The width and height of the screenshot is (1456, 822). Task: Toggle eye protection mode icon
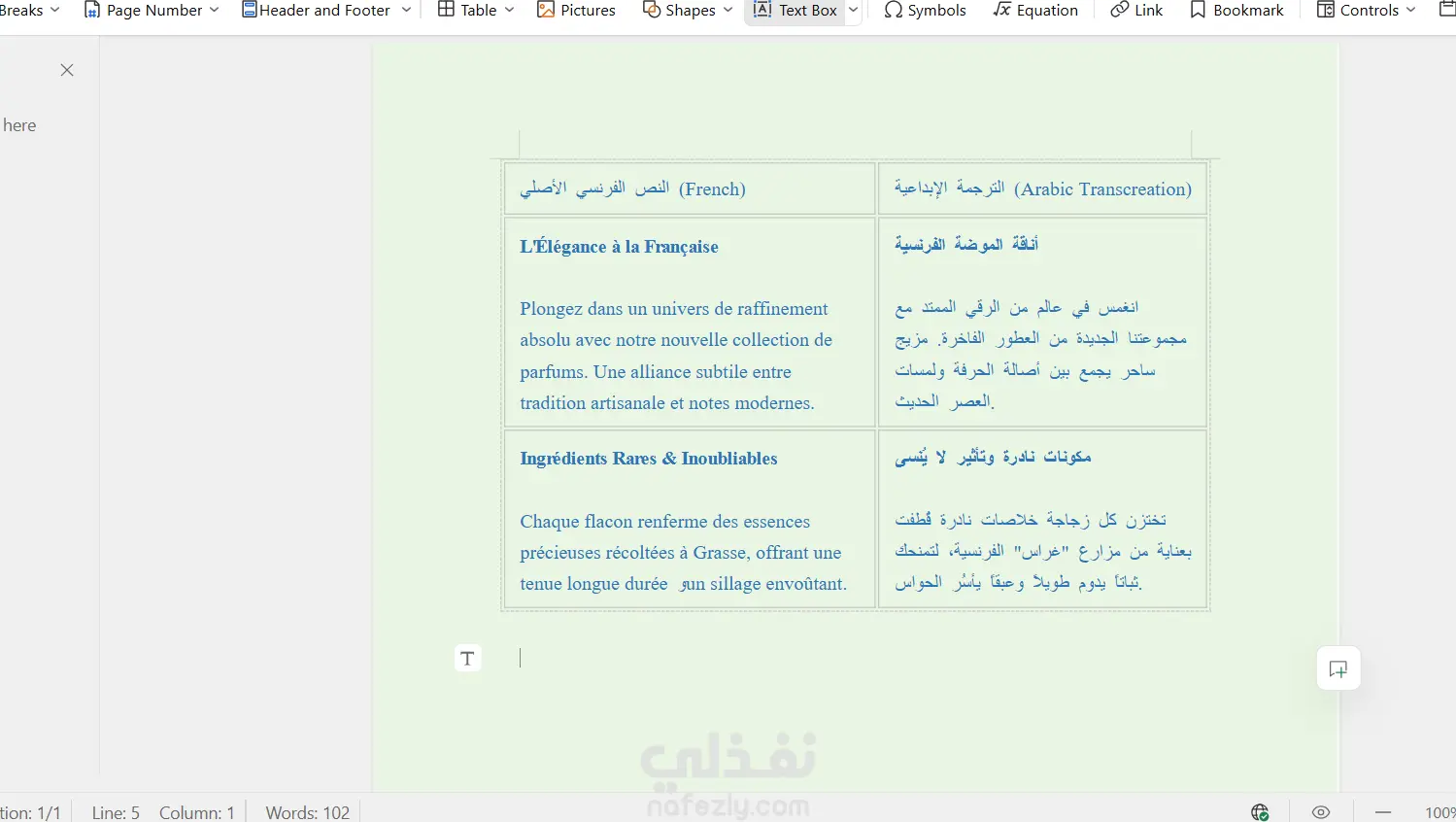click(1321, 812)
